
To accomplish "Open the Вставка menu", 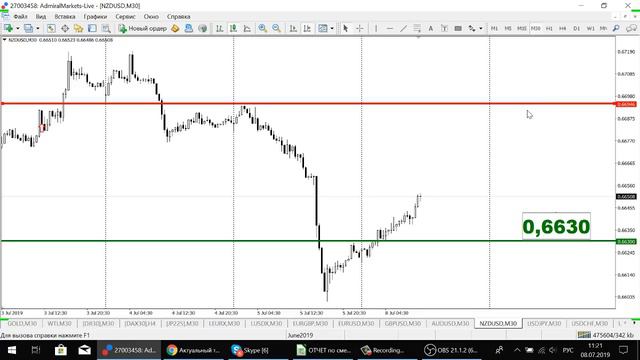I will click(x=65, y=17).
